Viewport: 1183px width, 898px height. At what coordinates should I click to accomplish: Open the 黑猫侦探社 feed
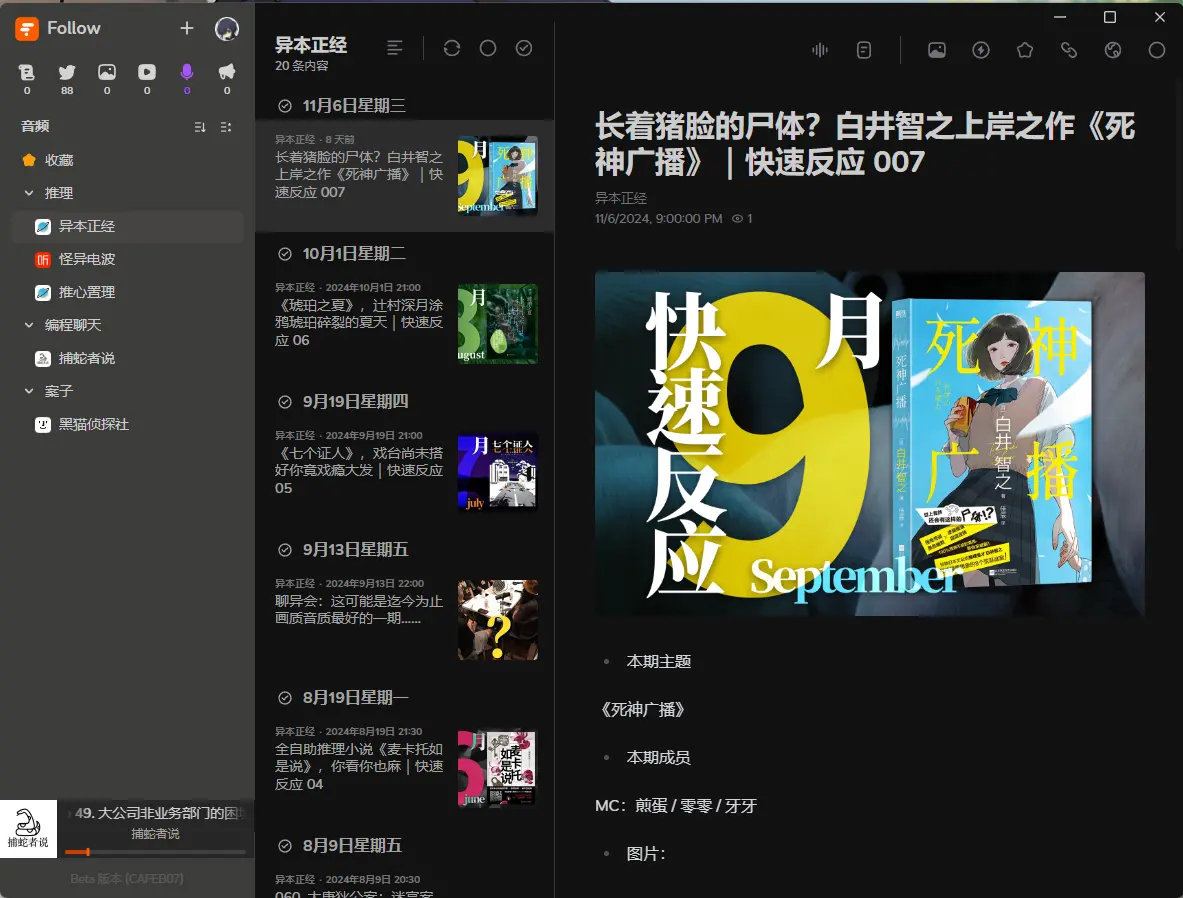(128, 424)
